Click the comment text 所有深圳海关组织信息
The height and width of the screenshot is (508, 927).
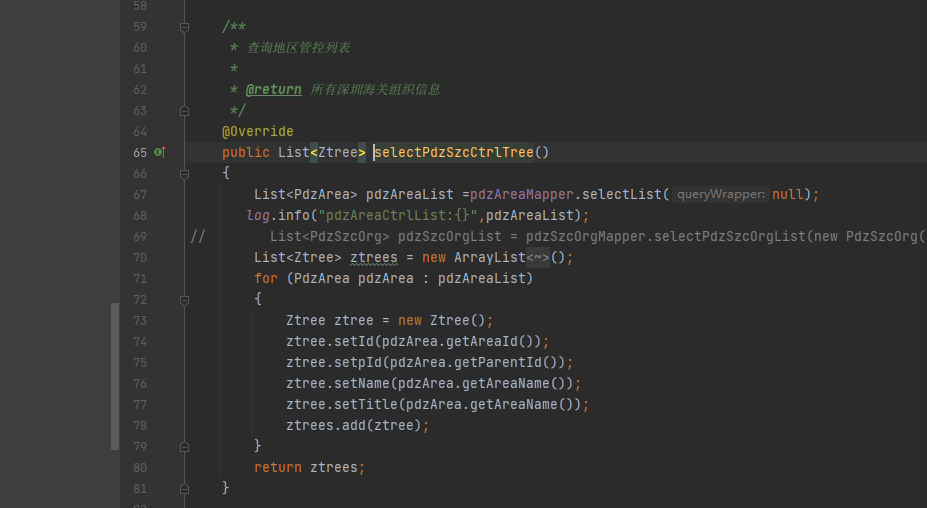[x=375, y=90]
